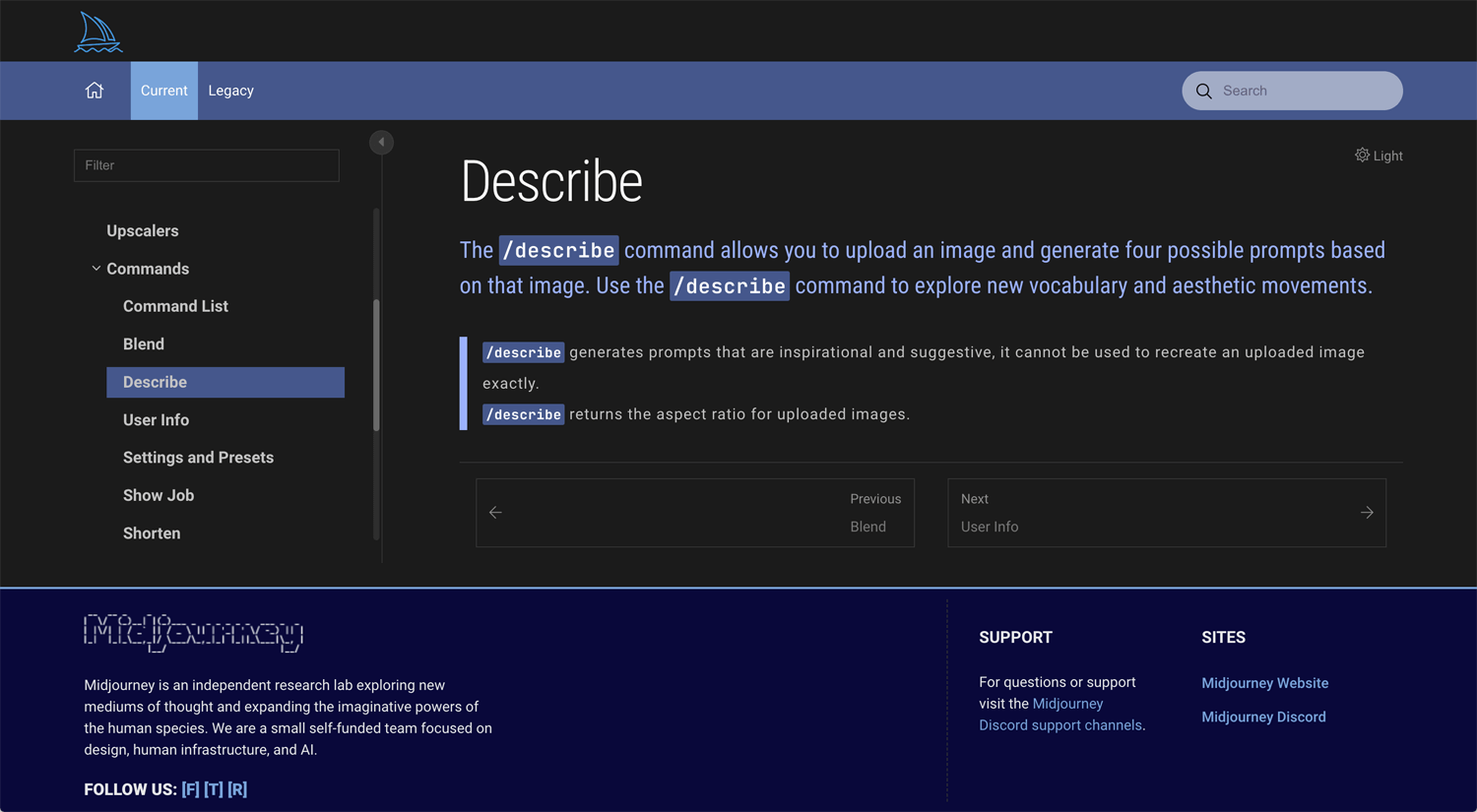Open Show Job page
Screen dimensions: 1477x812
pos(159,496)
